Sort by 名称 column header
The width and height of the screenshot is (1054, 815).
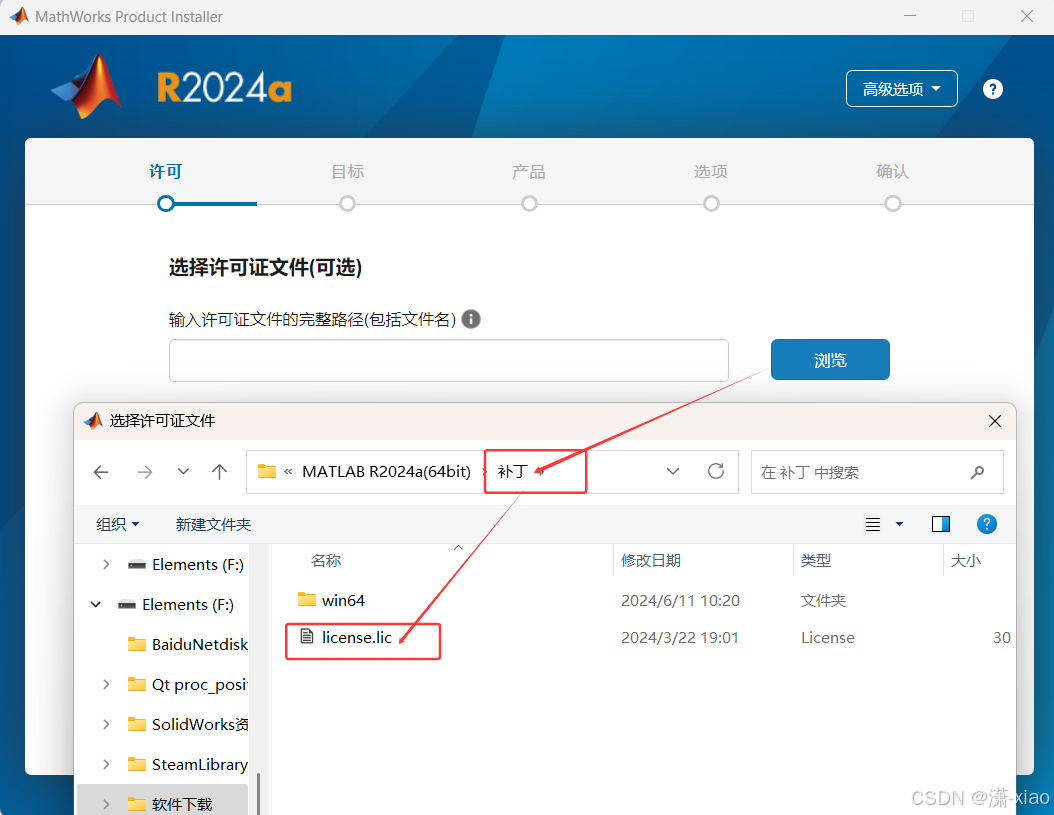pos(325,561)
